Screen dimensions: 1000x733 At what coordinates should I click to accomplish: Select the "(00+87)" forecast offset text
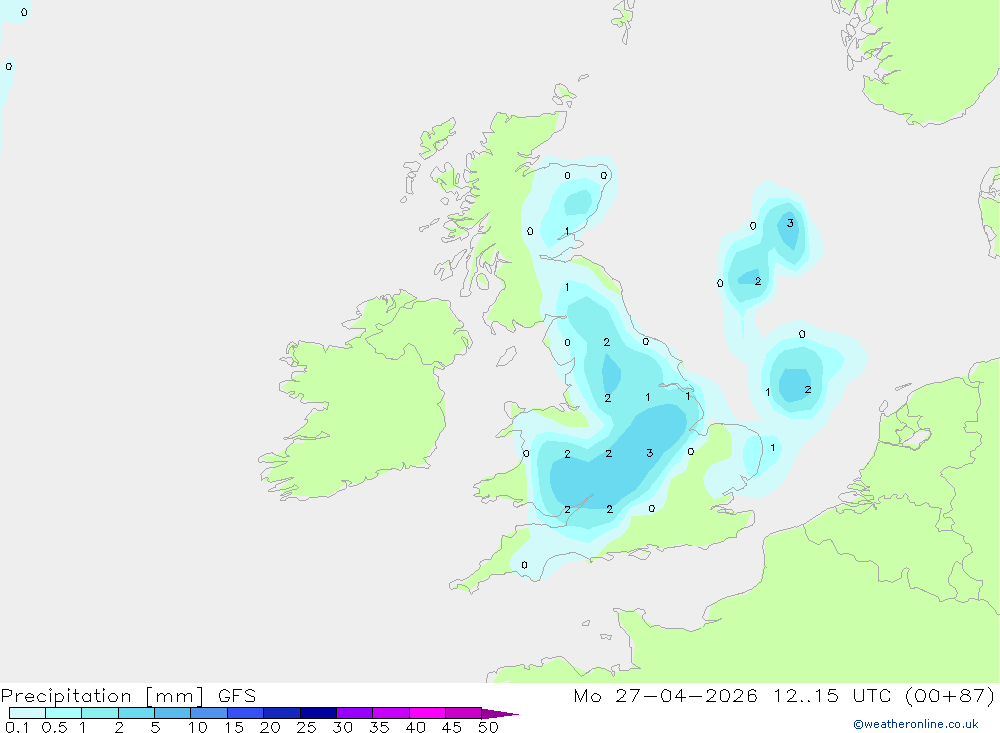(950, 695)
